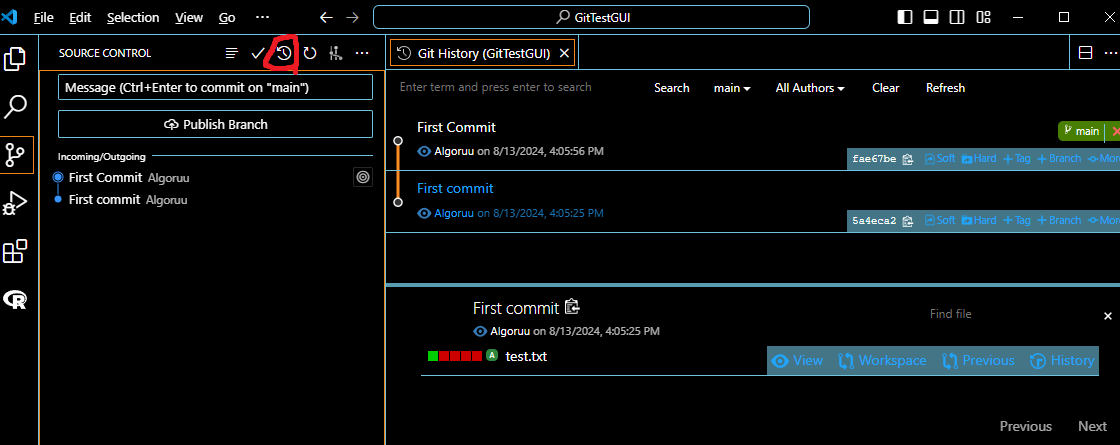Open the Run and Debug view

[16, 203]
